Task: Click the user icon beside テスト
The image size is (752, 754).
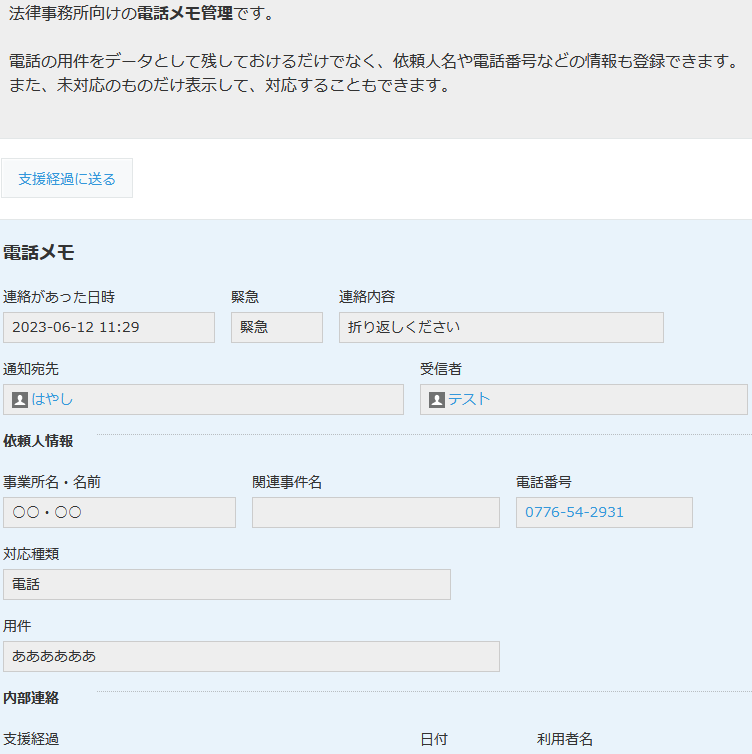Action: [436, 400]
